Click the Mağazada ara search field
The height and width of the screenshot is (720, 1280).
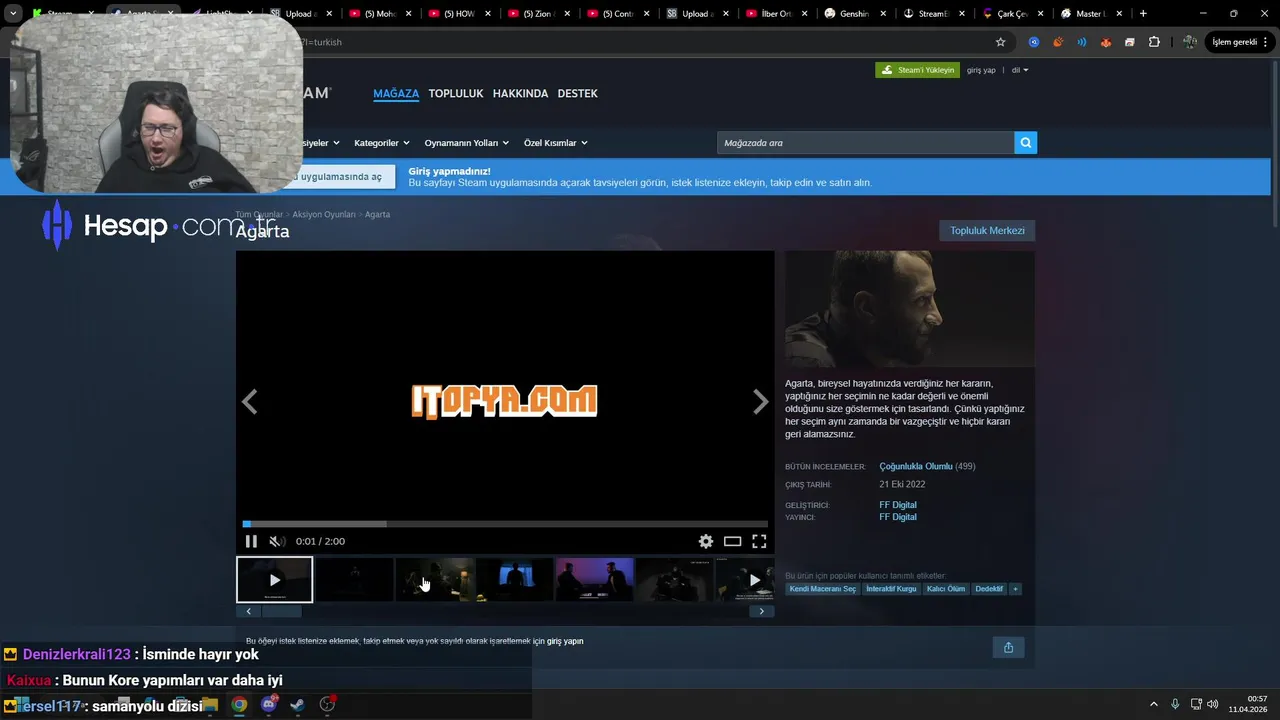pos(865,143)
